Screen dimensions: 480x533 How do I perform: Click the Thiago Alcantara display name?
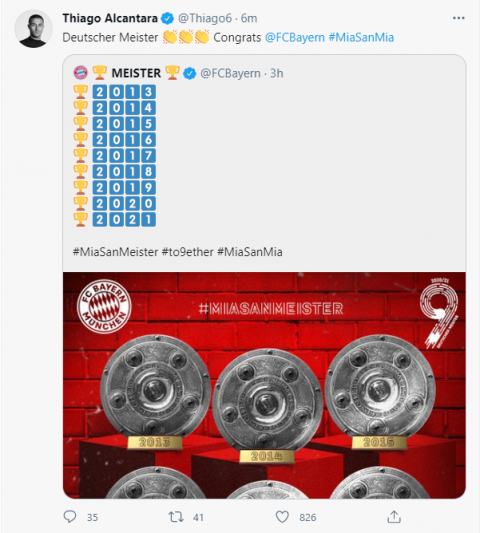coord(110,18)
